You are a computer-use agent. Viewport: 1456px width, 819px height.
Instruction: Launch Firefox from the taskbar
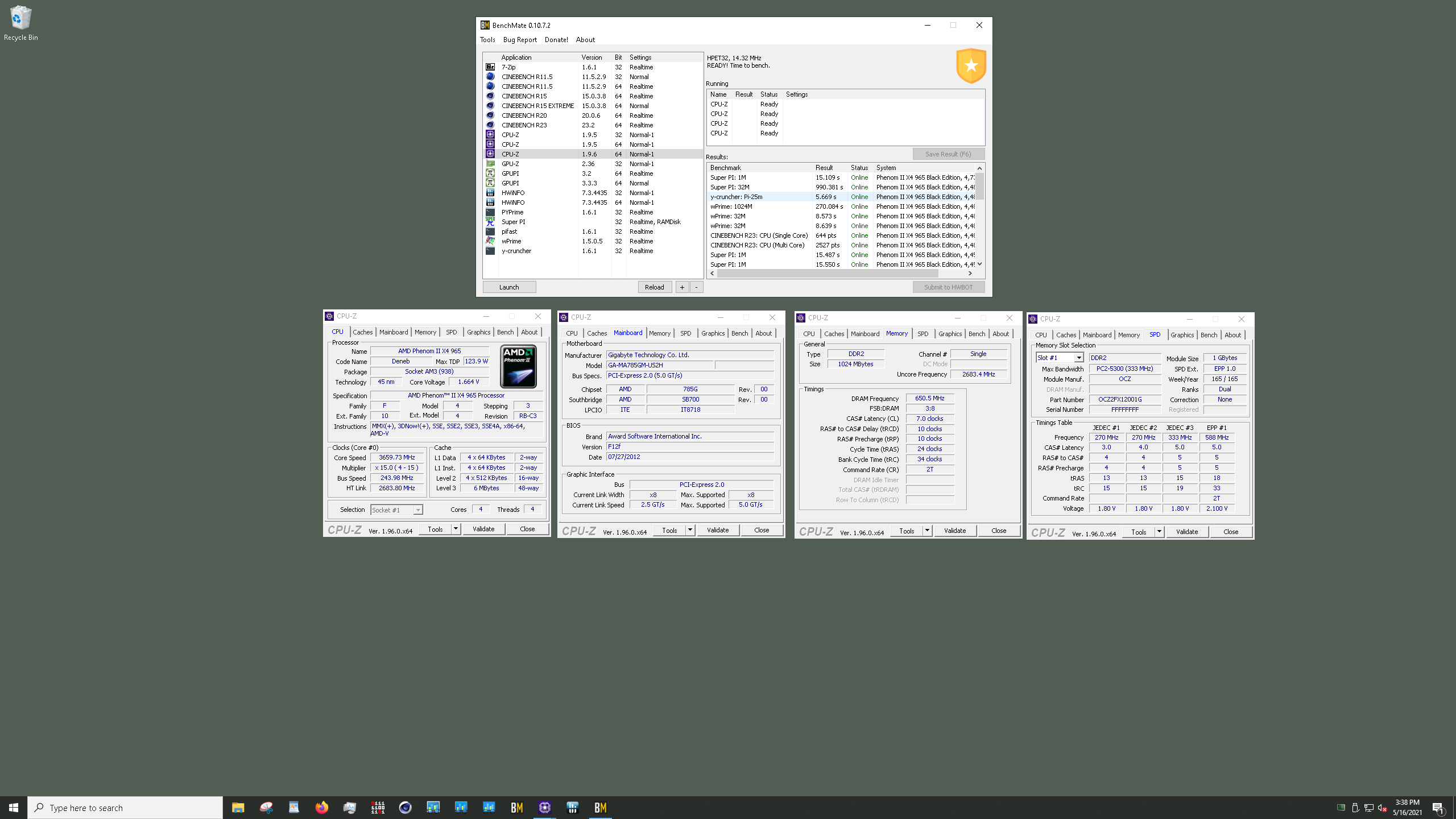(x=321, y=808)
